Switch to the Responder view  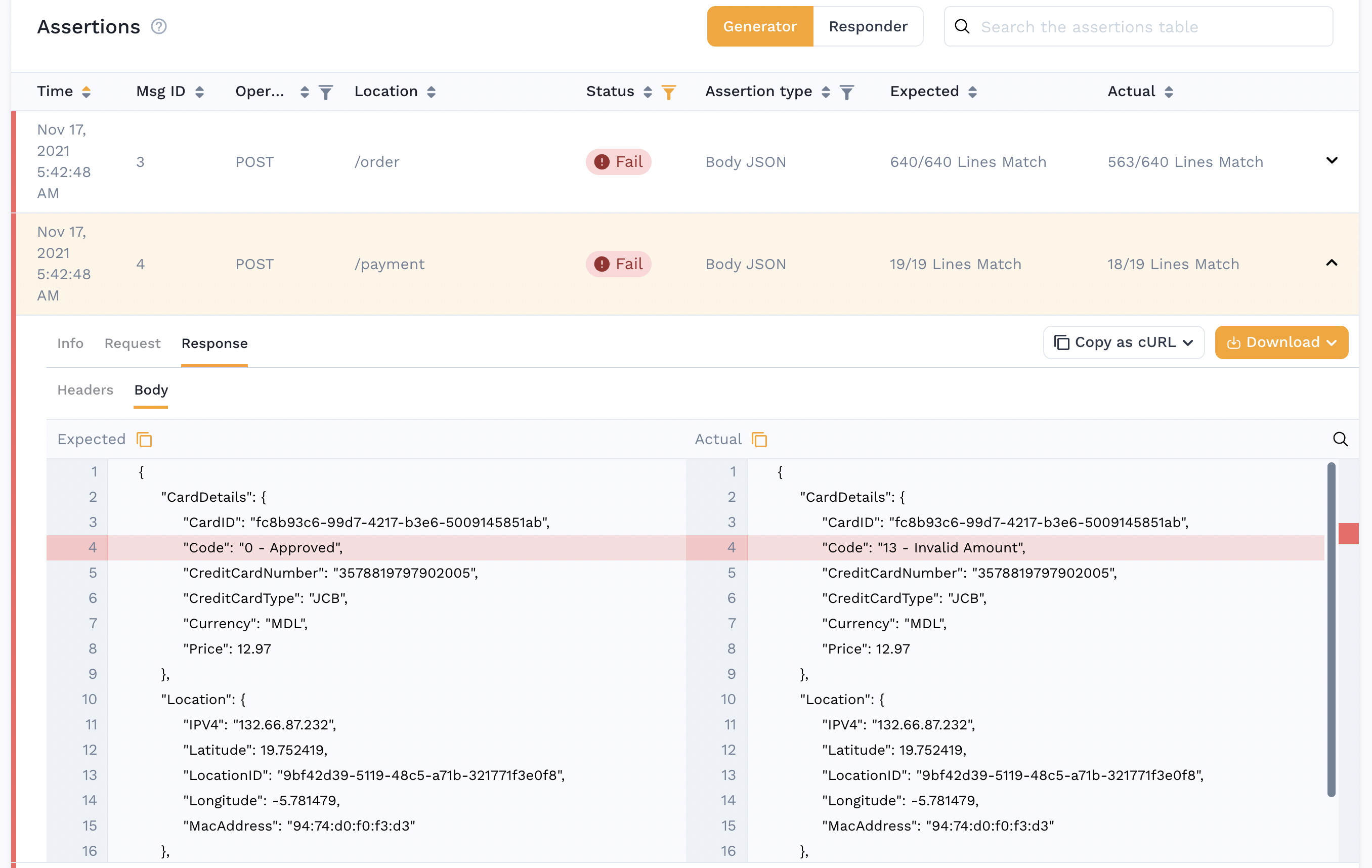pyautogui.click(x=867, y=27)
